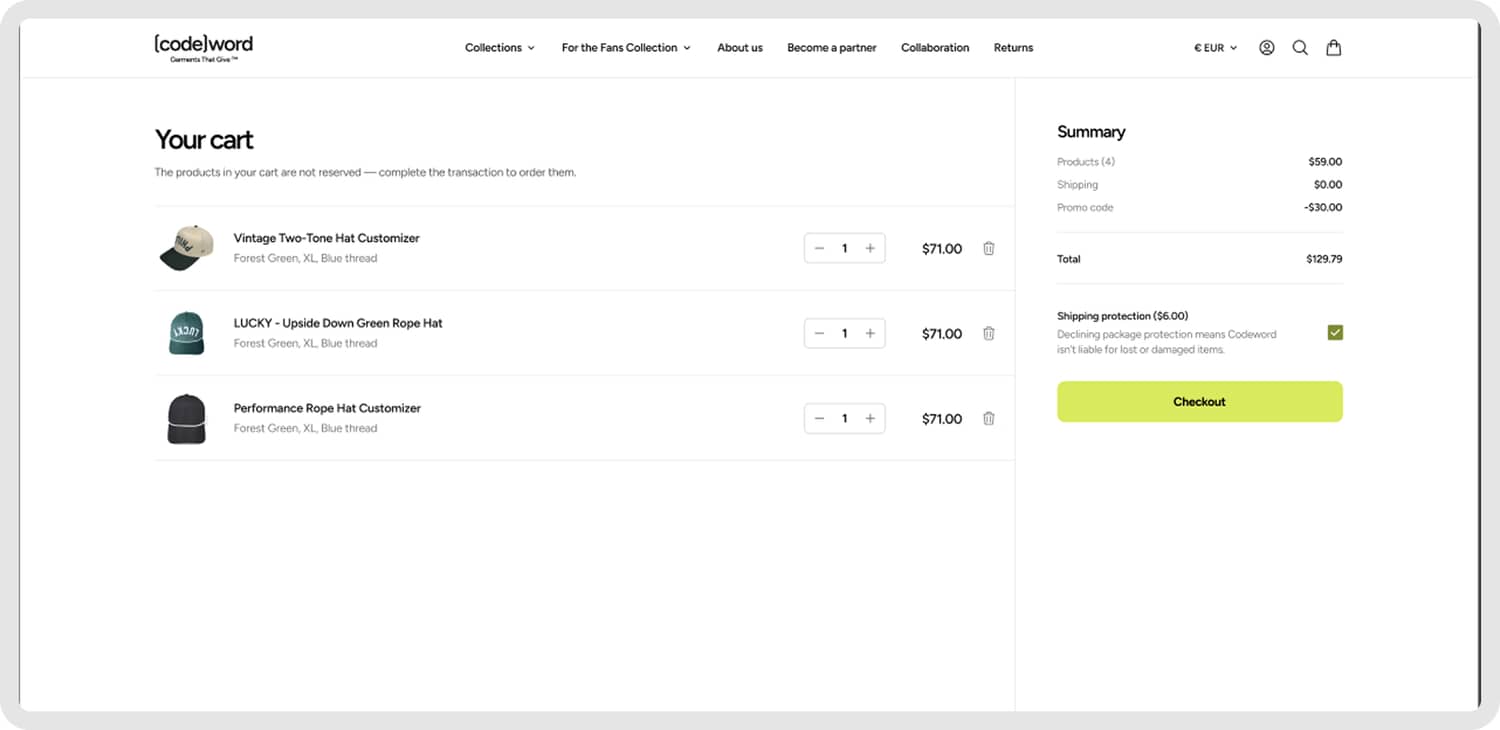The image size is (1500, 730).
Task: Open LUCKY - Upside Down Green Rope Hat link
Action: point(338,323)
